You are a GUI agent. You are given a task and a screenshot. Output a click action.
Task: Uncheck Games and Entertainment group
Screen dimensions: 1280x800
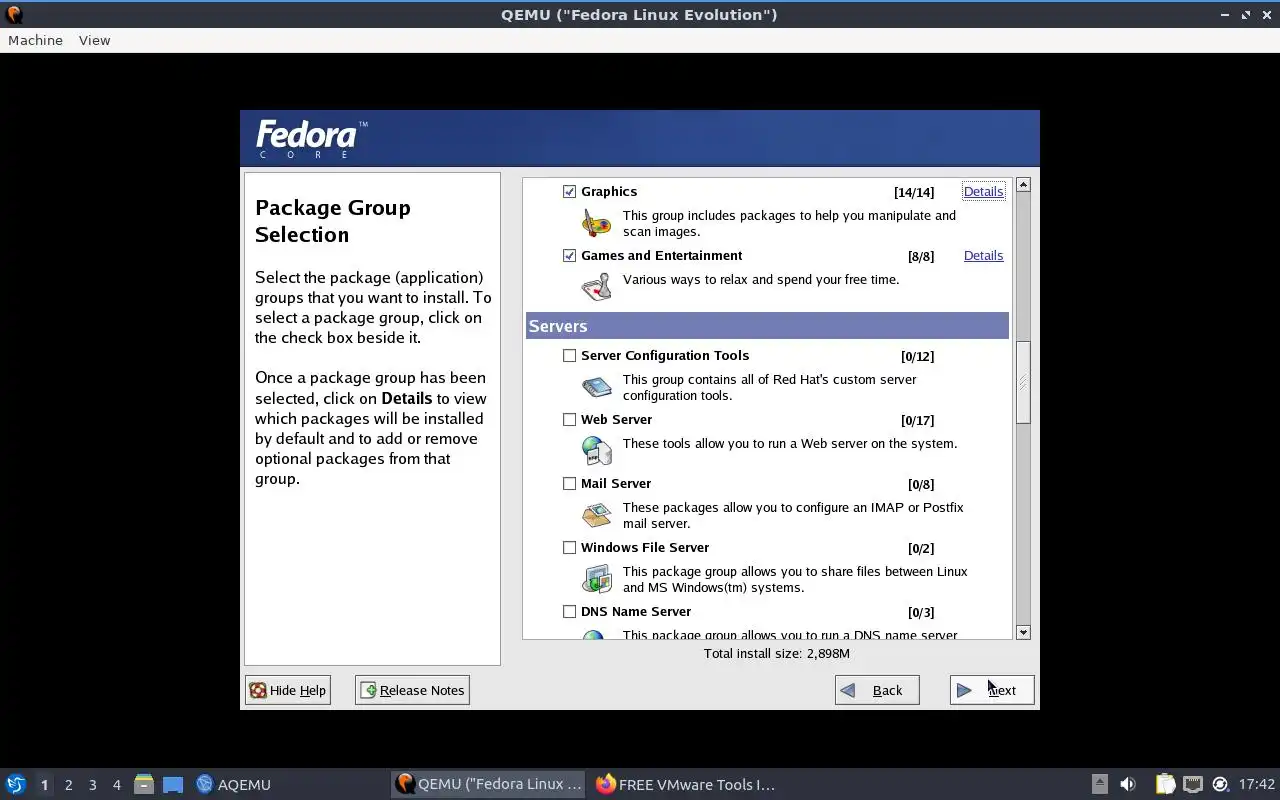coord(570,256)
